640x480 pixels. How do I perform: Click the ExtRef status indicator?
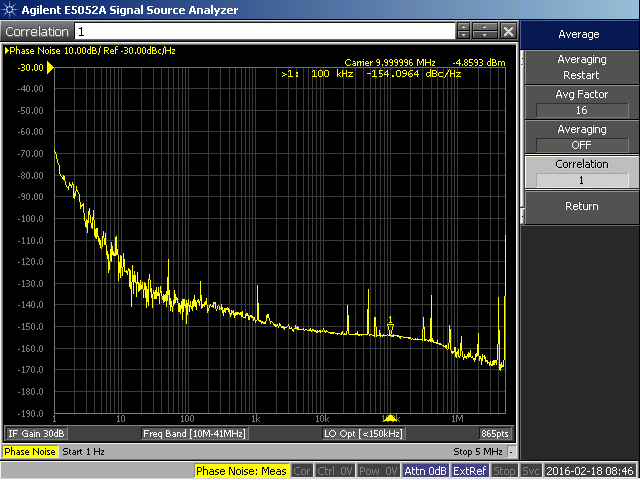coord(470,471)
